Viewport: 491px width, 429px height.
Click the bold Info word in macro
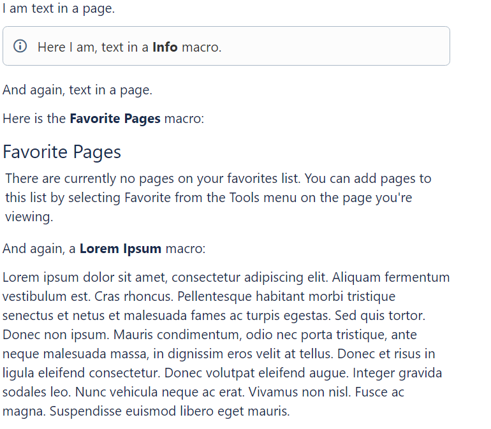point(165,47)
